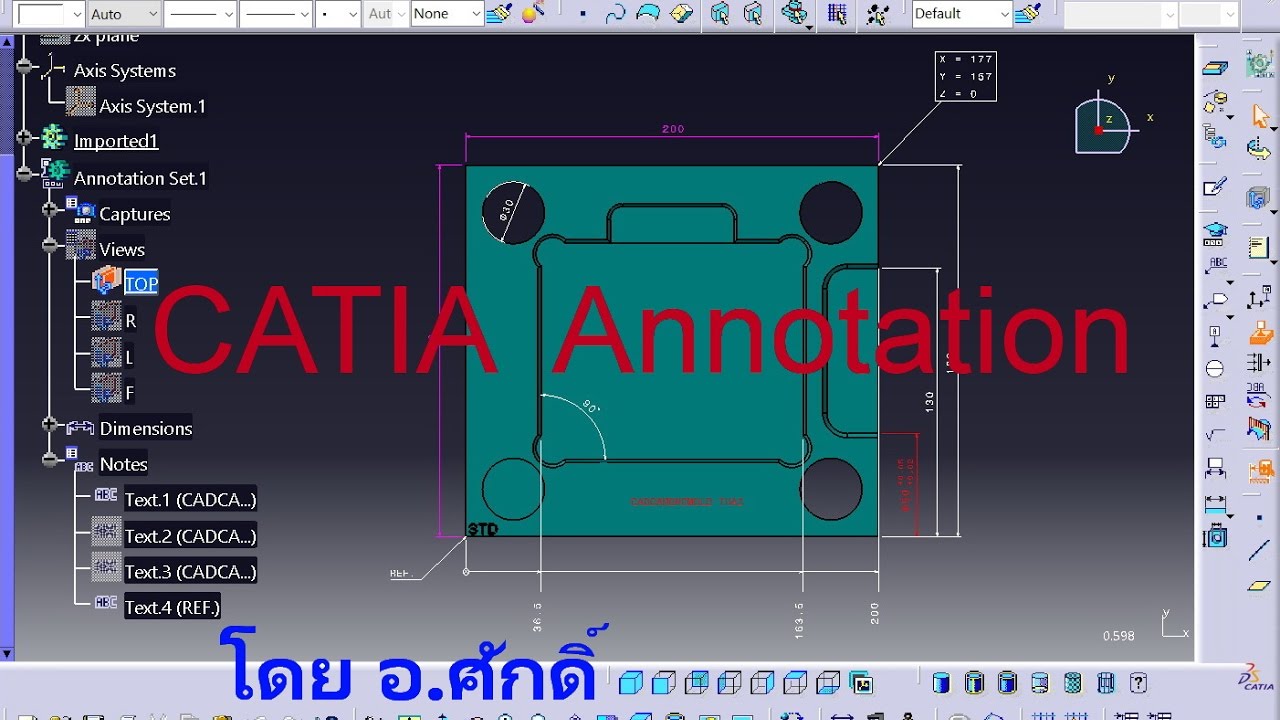Viewport: 1280px width, 720px height.
Task: Select Text.1 (CADCA...) note
Action: coord(190,499)
